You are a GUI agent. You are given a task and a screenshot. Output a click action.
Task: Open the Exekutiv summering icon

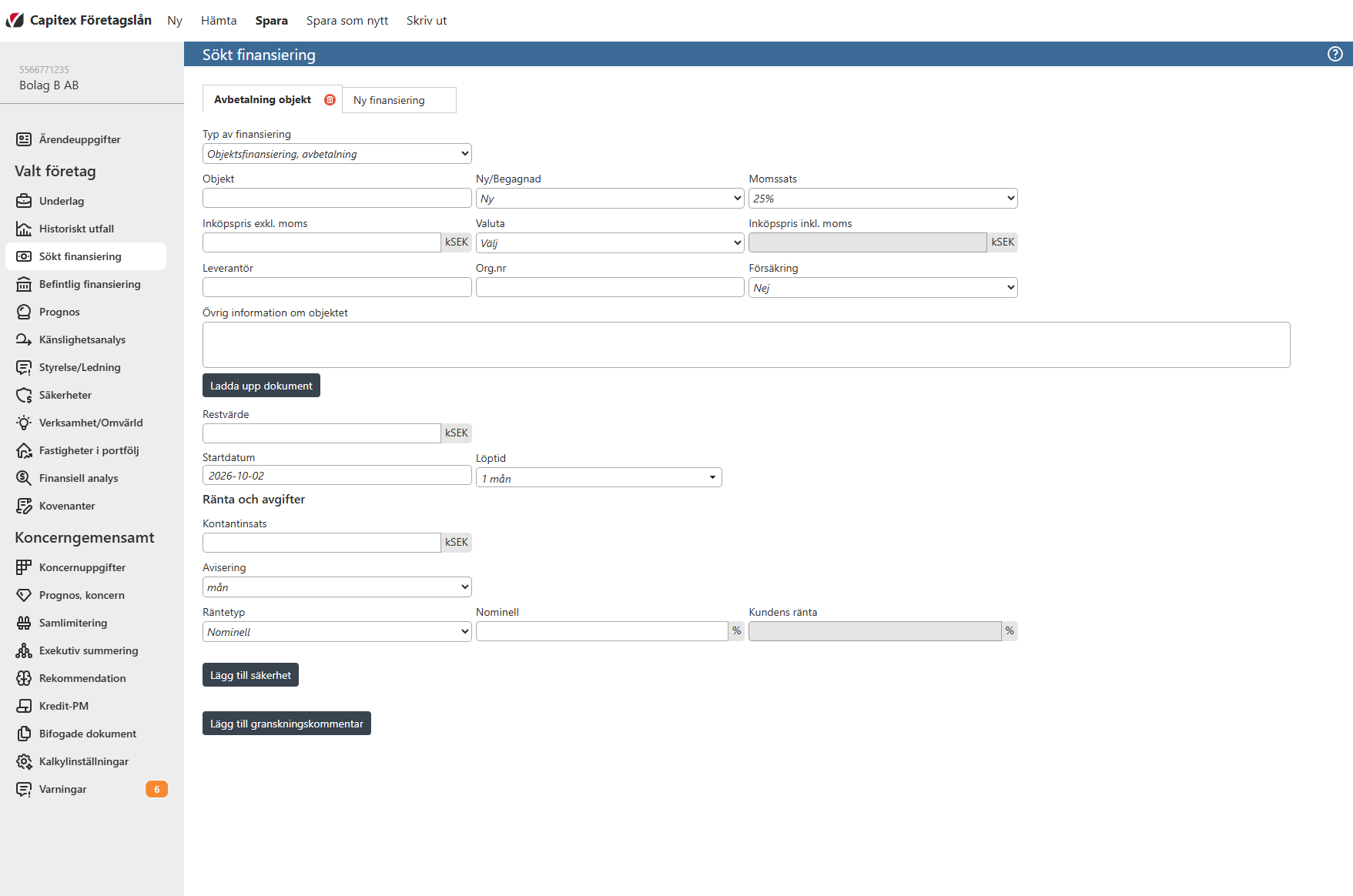pos(24,650)
